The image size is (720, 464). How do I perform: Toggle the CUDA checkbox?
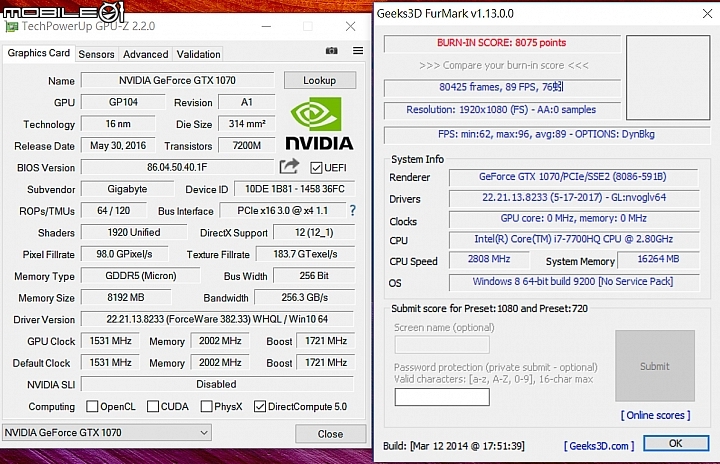coord(153,406)
